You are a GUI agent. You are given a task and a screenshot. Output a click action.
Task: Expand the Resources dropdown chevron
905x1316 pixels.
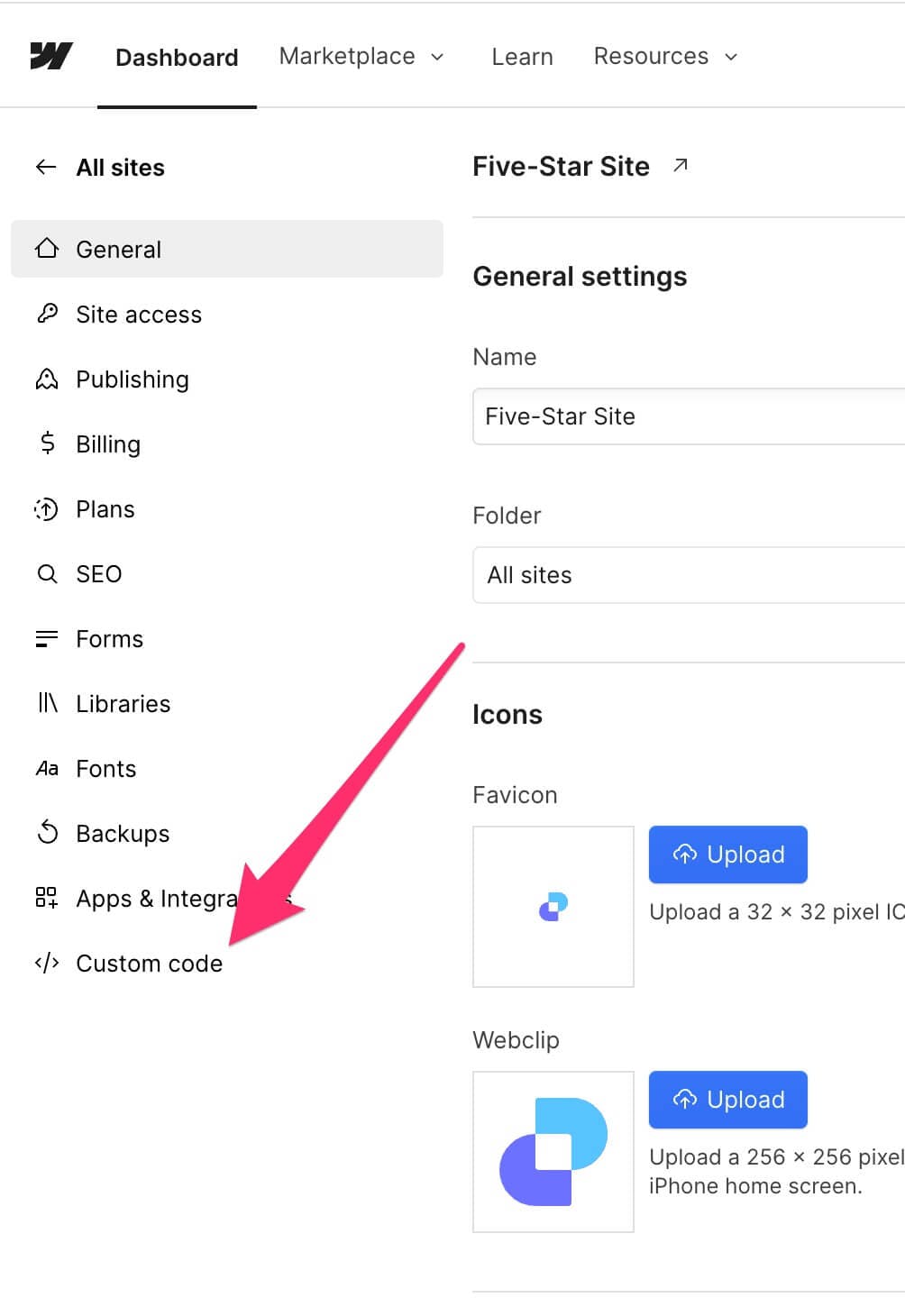click(731, 57)
